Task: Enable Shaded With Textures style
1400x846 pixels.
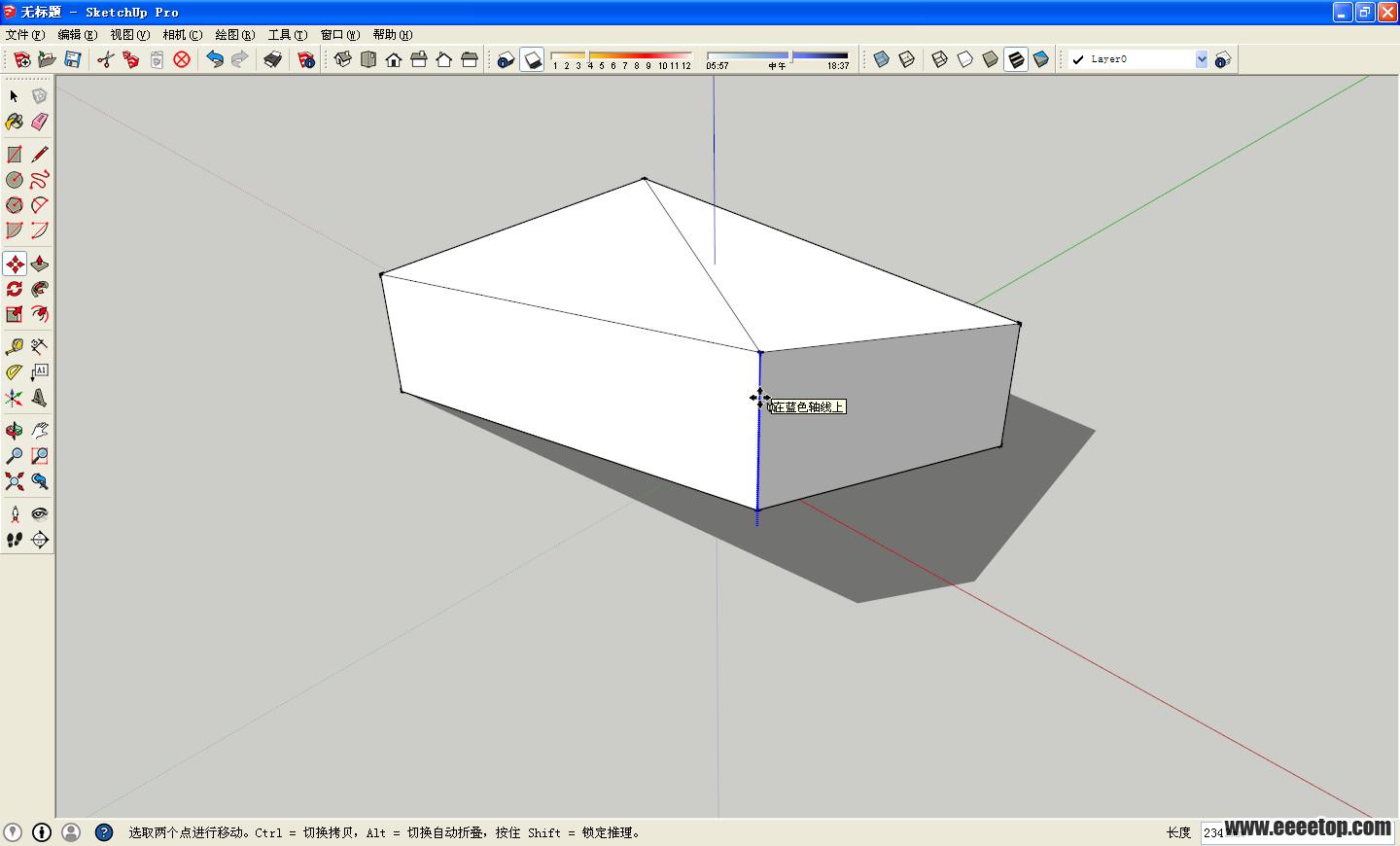Action: tap(1016, 59)
